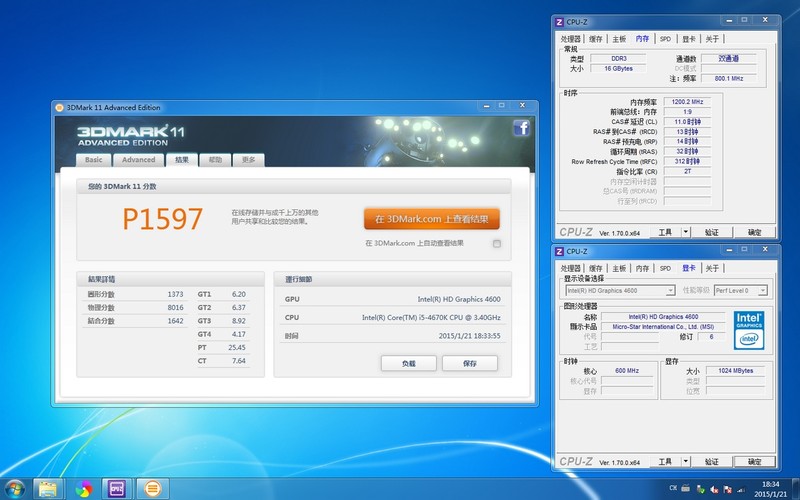Viewport: 800px width, 500px height.
Task: Click the 保存 save button in 3DMark
Action: click(x=469, y=363)
